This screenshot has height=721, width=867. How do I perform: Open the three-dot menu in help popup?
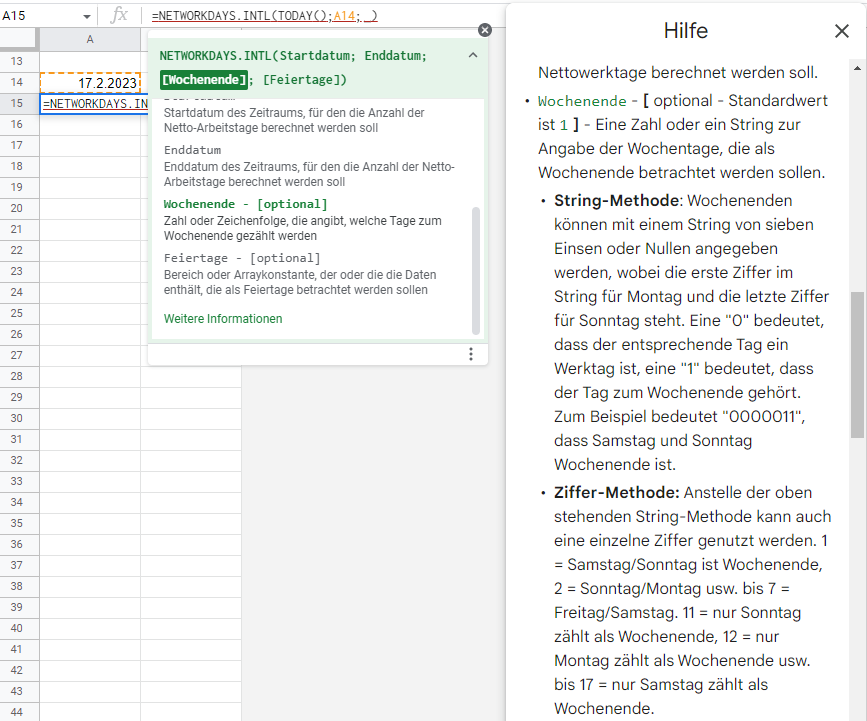[x=471, y=354]
